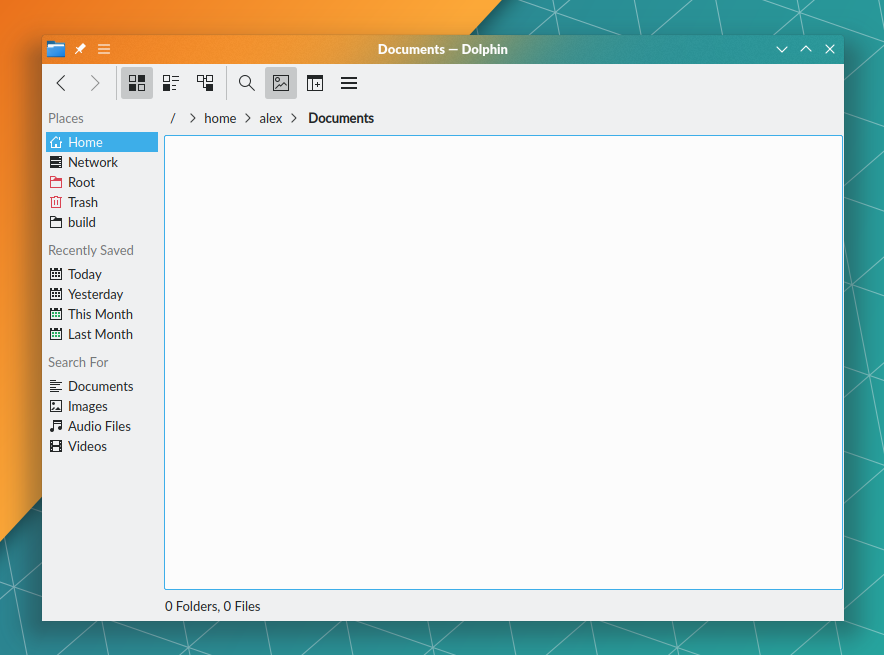The height and width of the screenshot is (655, 884).
Task: Click the Documents breadcrumb segment
Action: coord(341,118)
